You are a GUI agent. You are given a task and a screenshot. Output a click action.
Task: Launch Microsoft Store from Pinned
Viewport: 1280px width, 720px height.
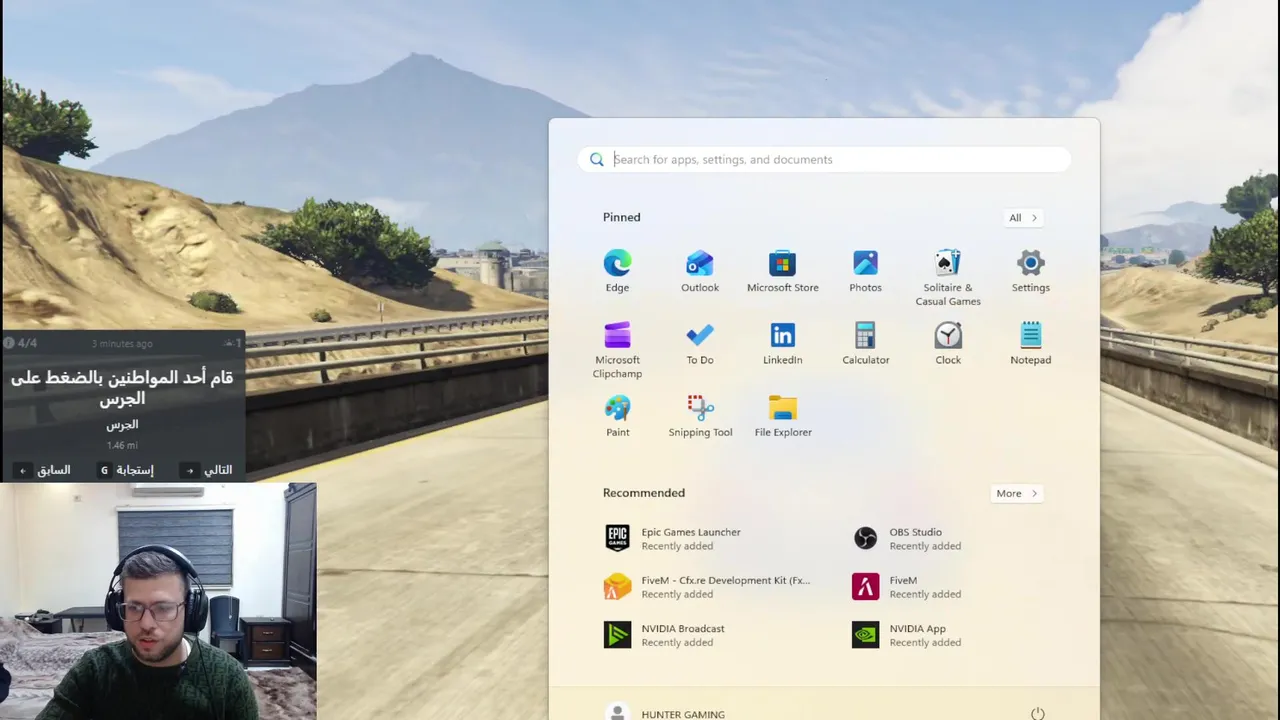click(782, 272)
